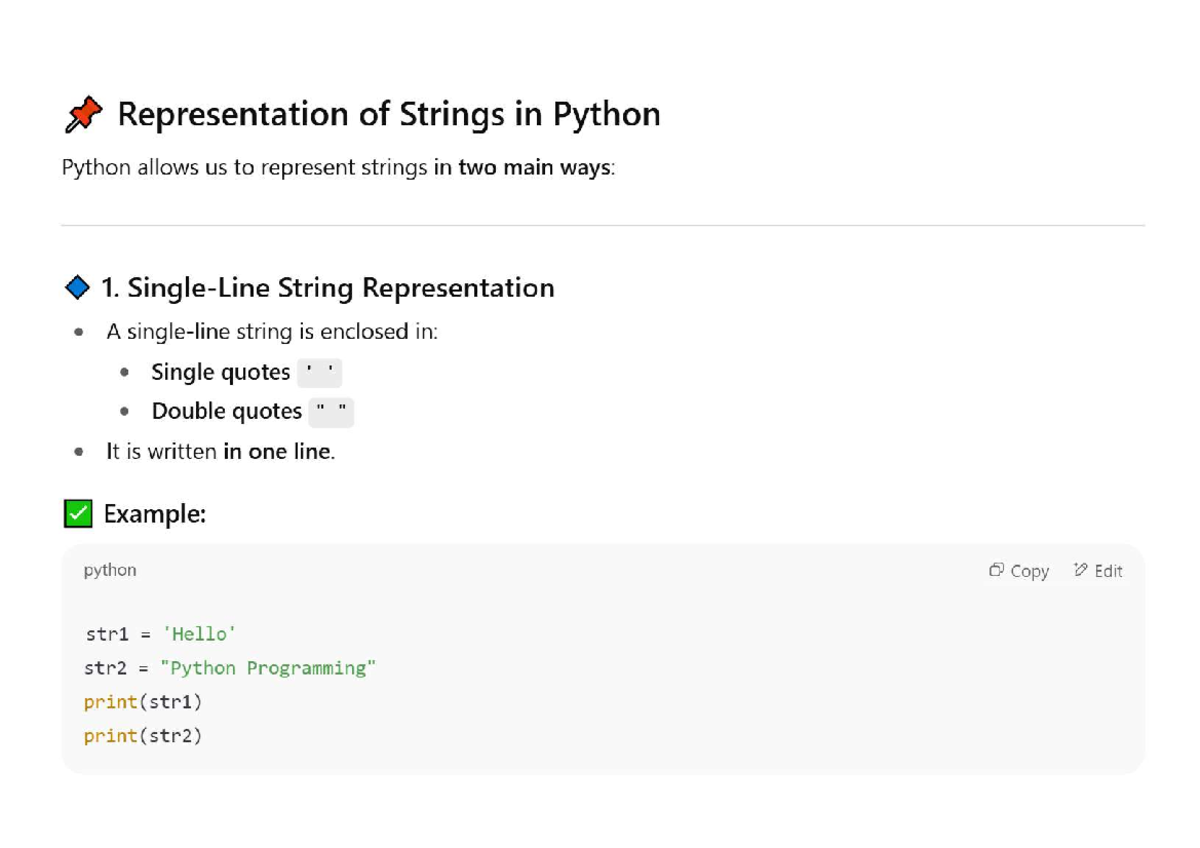Image resolution: width=1200 pixels, height=848 pixels.
Task: Click the first print statement in the code
Action: [x=145, y=702]
